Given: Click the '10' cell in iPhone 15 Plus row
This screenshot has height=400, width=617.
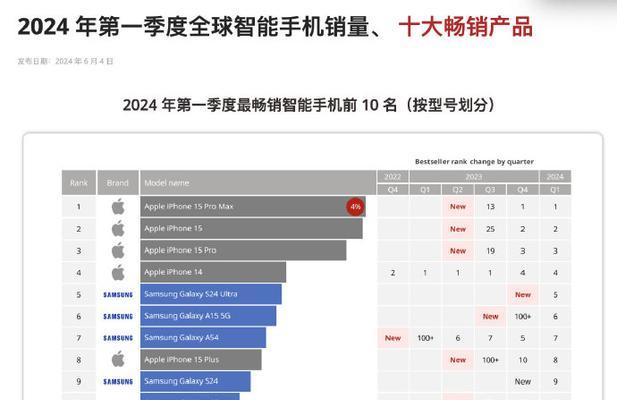Looking at the screenshot, I should 523,359.
